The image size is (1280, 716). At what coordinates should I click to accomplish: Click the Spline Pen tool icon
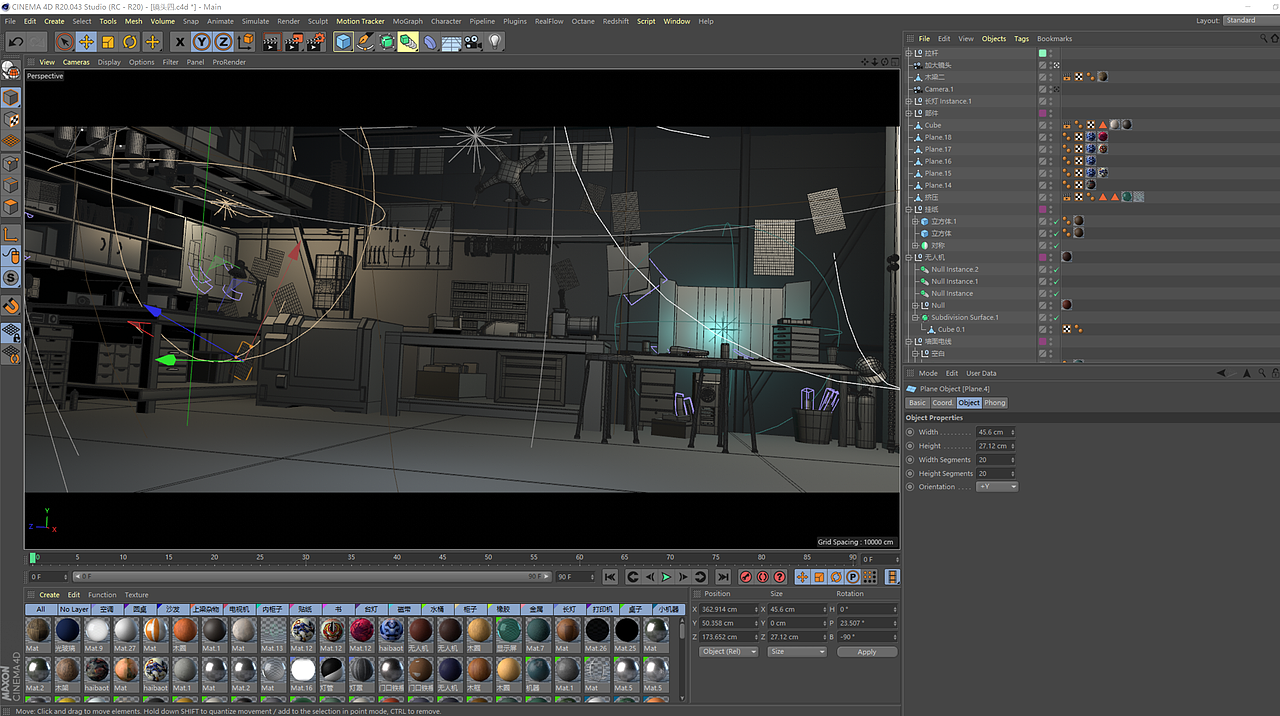365,42
